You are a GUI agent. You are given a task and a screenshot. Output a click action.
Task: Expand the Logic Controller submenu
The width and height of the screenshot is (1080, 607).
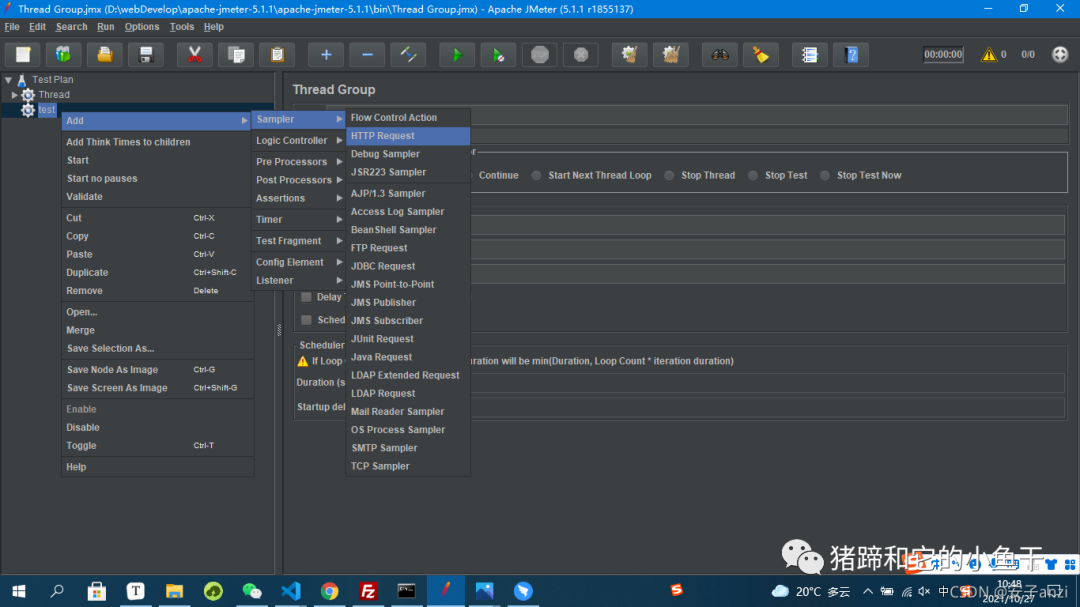298,141
